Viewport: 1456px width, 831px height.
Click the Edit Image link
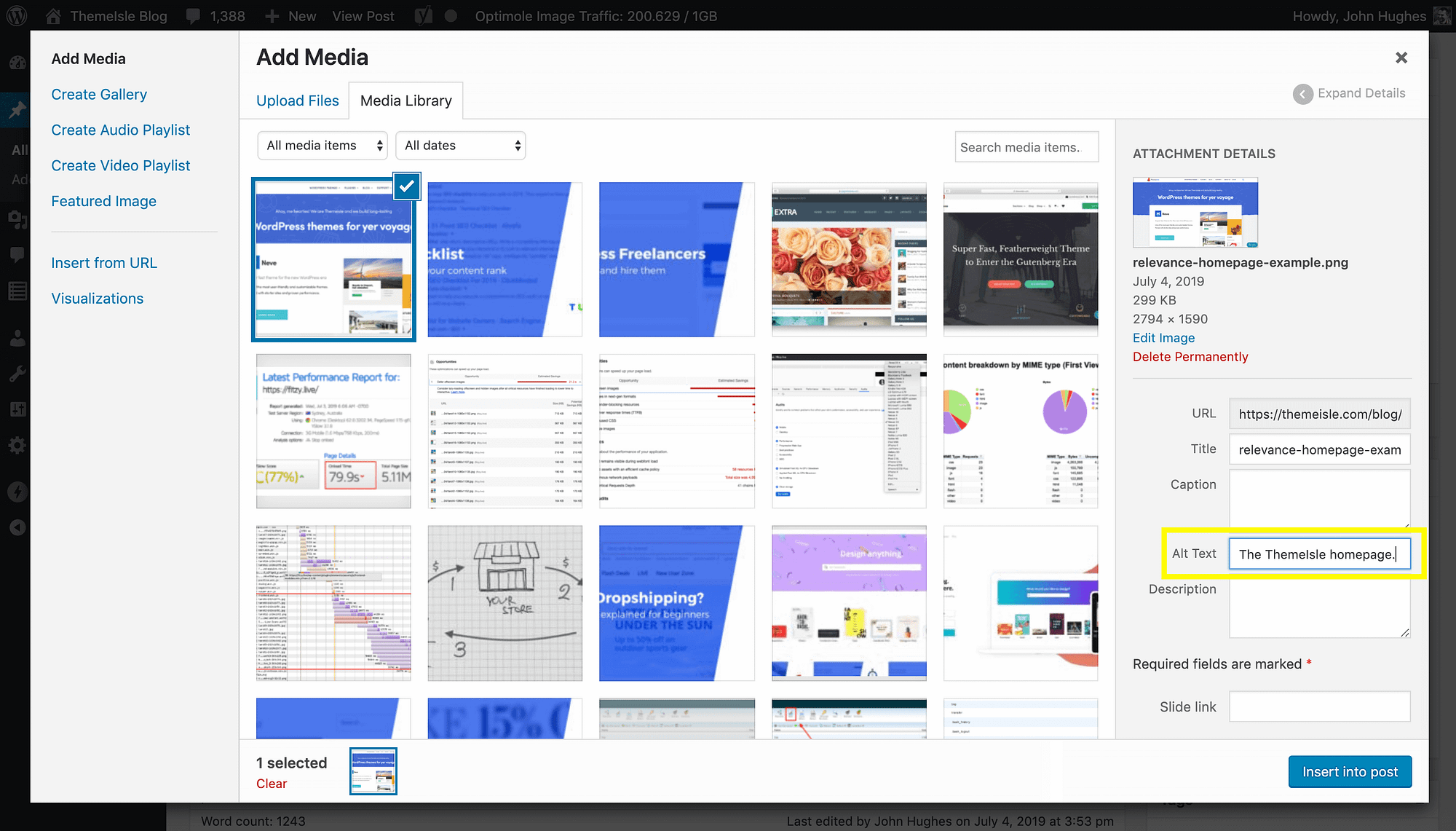(1163, 337)
